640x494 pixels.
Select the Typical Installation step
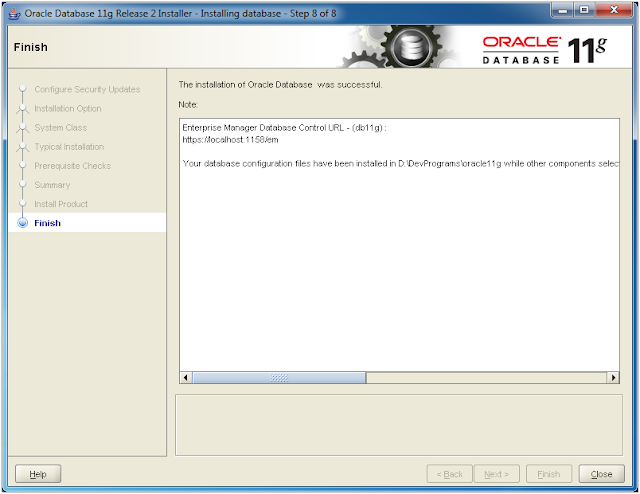click(69, 147)
